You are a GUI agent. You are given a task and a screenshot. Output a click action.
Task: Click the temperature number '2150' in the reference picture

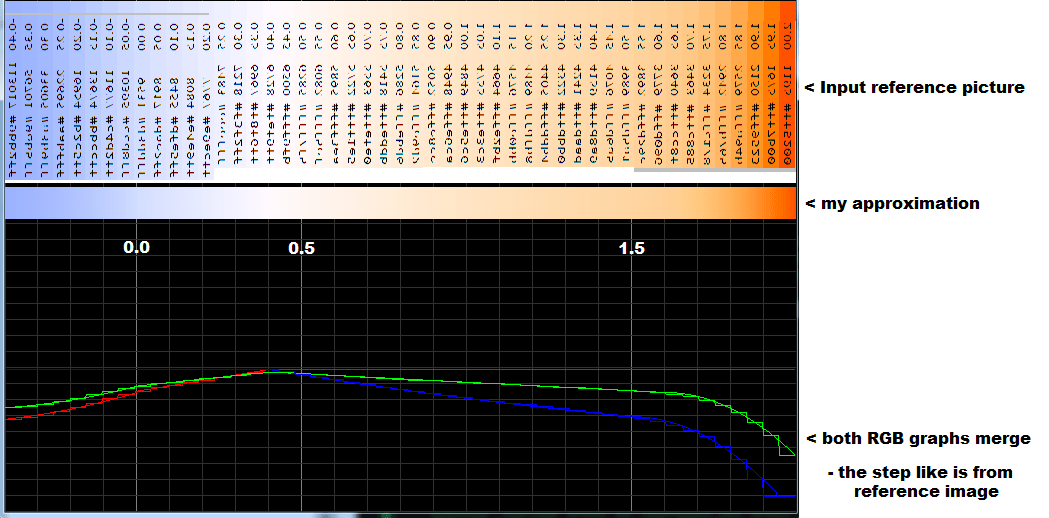pos(755,78)
